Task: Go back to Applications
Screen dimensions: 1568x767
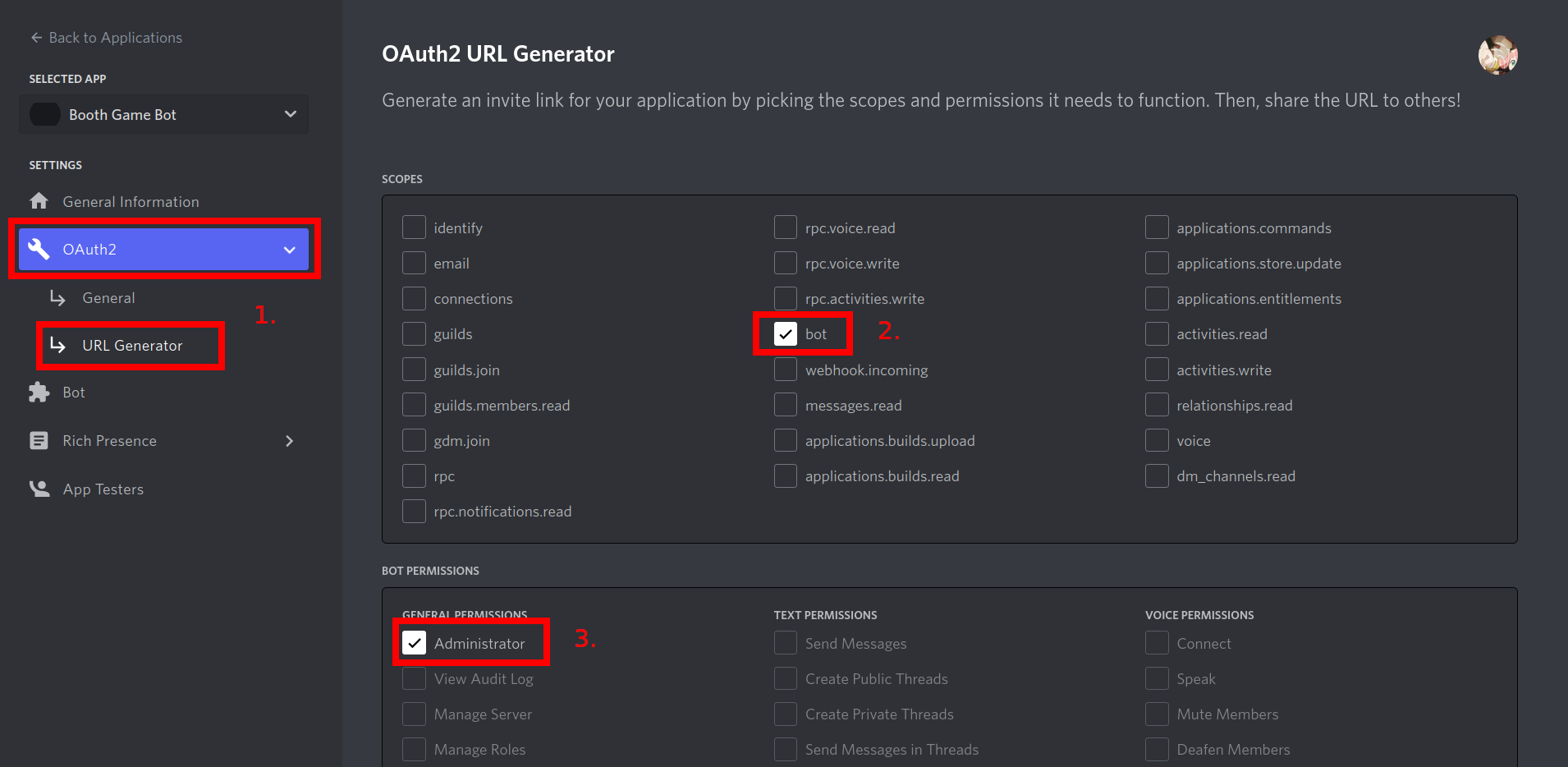Action: point(107,38)
